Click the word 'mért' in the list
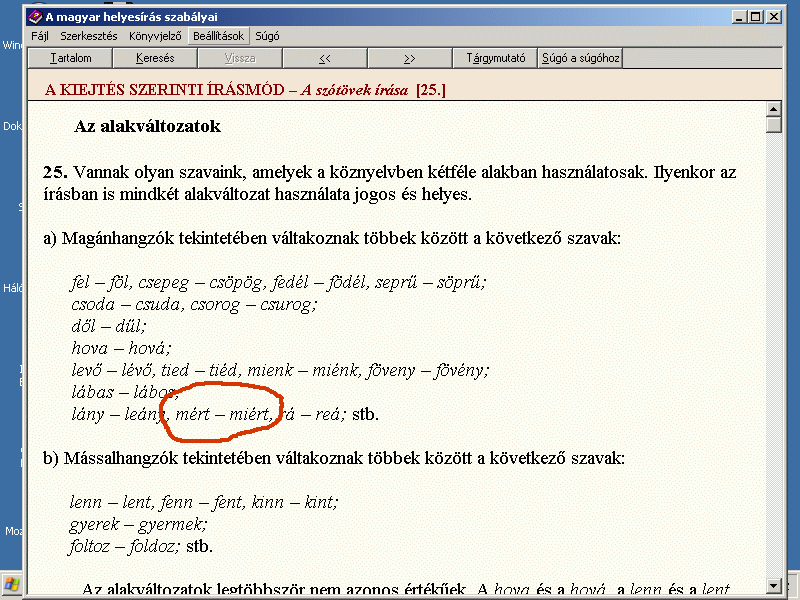This screenshot has width=800, height=600. (193, 414)
